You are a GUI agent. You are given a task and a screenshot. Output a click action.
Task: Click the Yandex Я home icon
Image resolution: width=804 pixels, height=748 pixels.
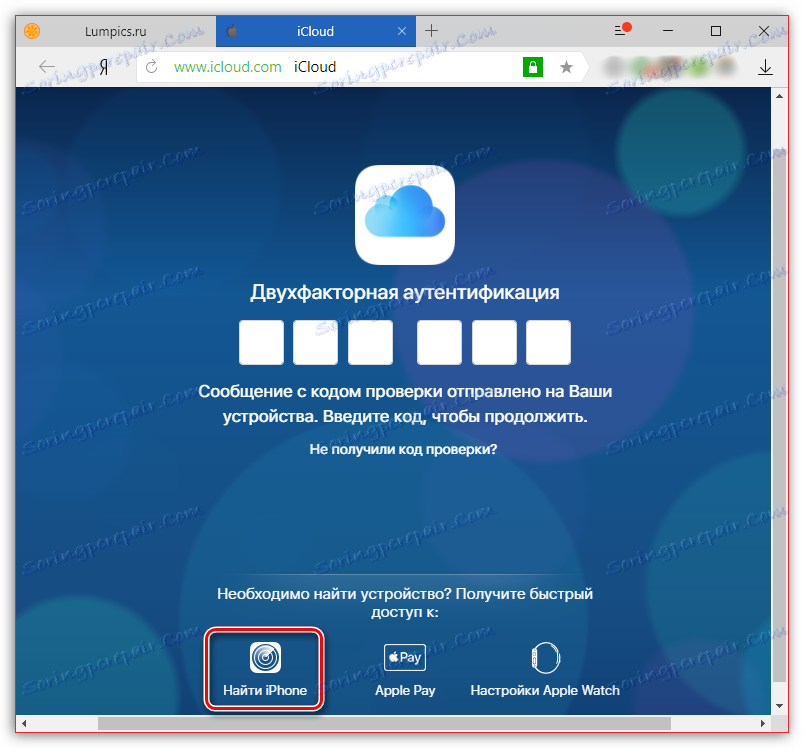(x=103, y=67)
